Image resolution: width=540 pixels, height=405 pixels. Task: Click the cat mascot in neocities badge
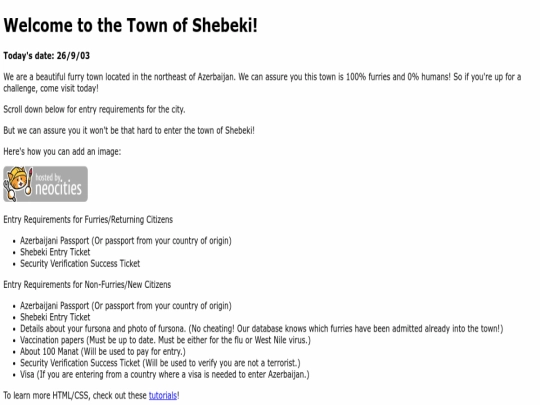pyautogui.click(x=18, y=183)
